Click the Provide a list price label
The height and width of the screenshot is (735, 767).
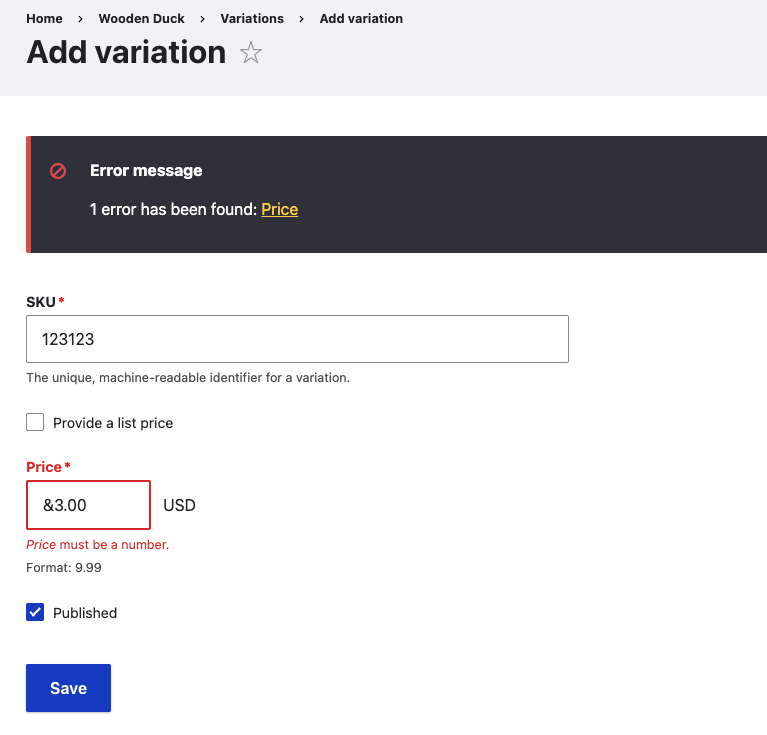point(113,423)
